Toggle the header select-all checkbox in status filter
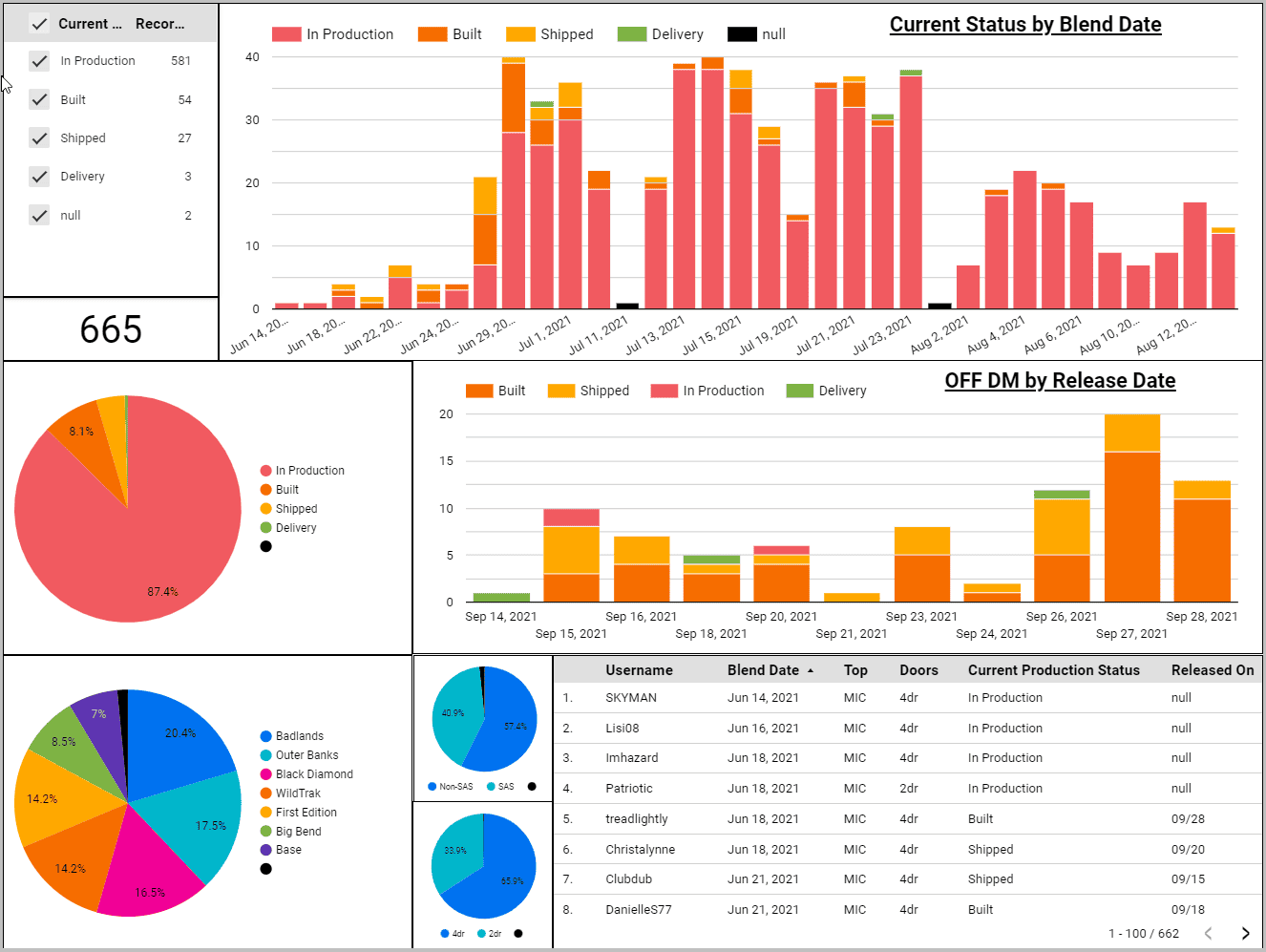This screenshot has height=952, width=1266. 39,24
